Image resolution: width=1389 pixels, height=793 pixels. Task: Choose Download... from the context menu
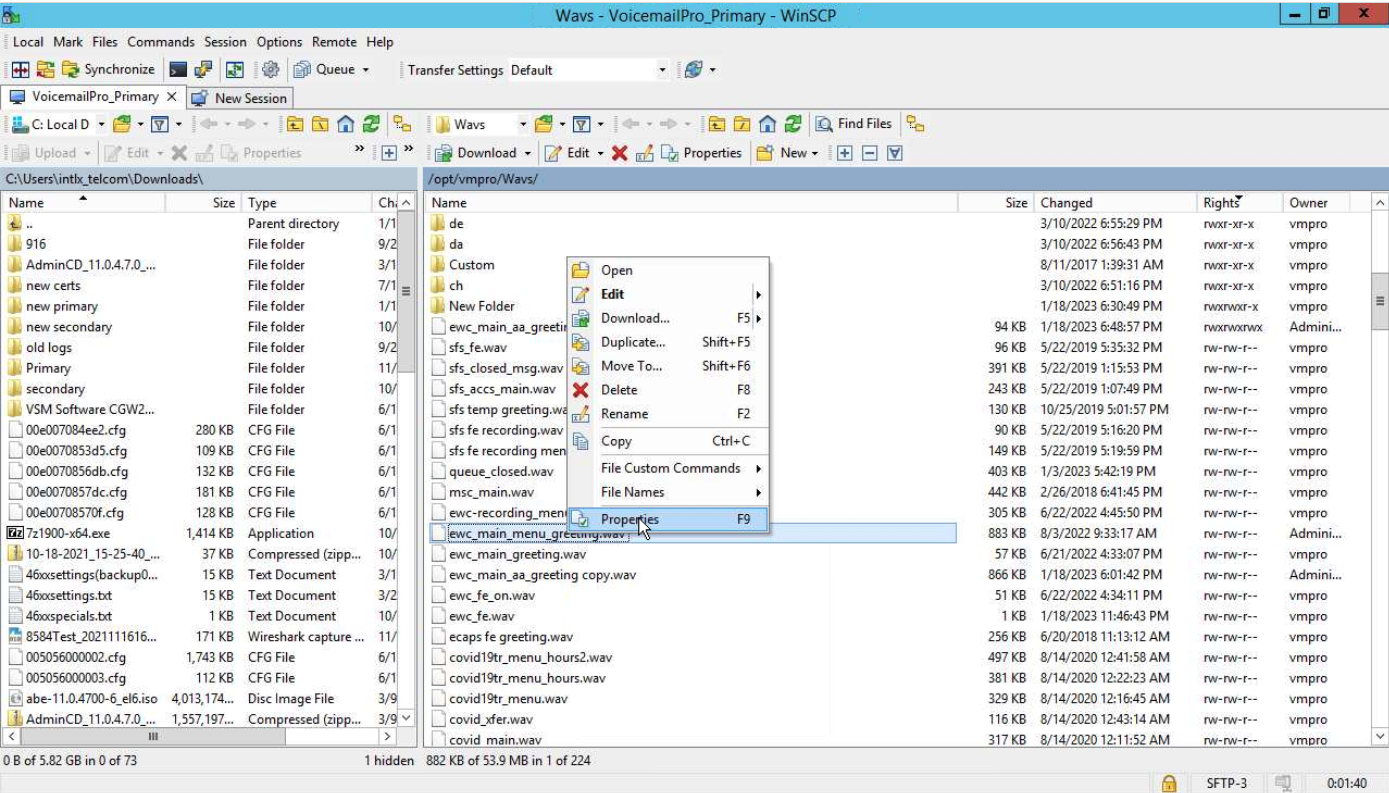click(x=668, y=318)
